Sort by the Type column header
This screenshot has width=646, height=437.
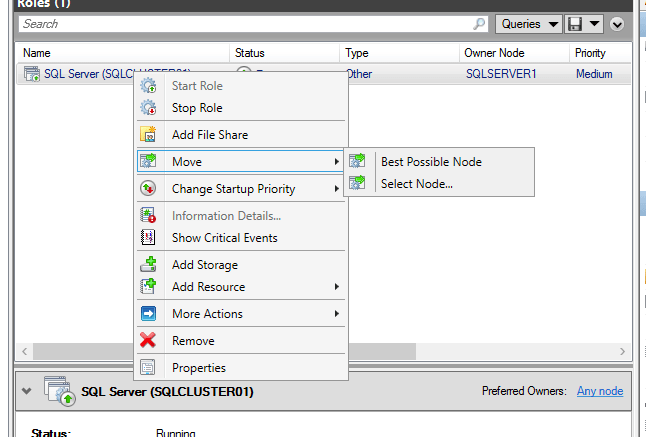pos(399,53)
